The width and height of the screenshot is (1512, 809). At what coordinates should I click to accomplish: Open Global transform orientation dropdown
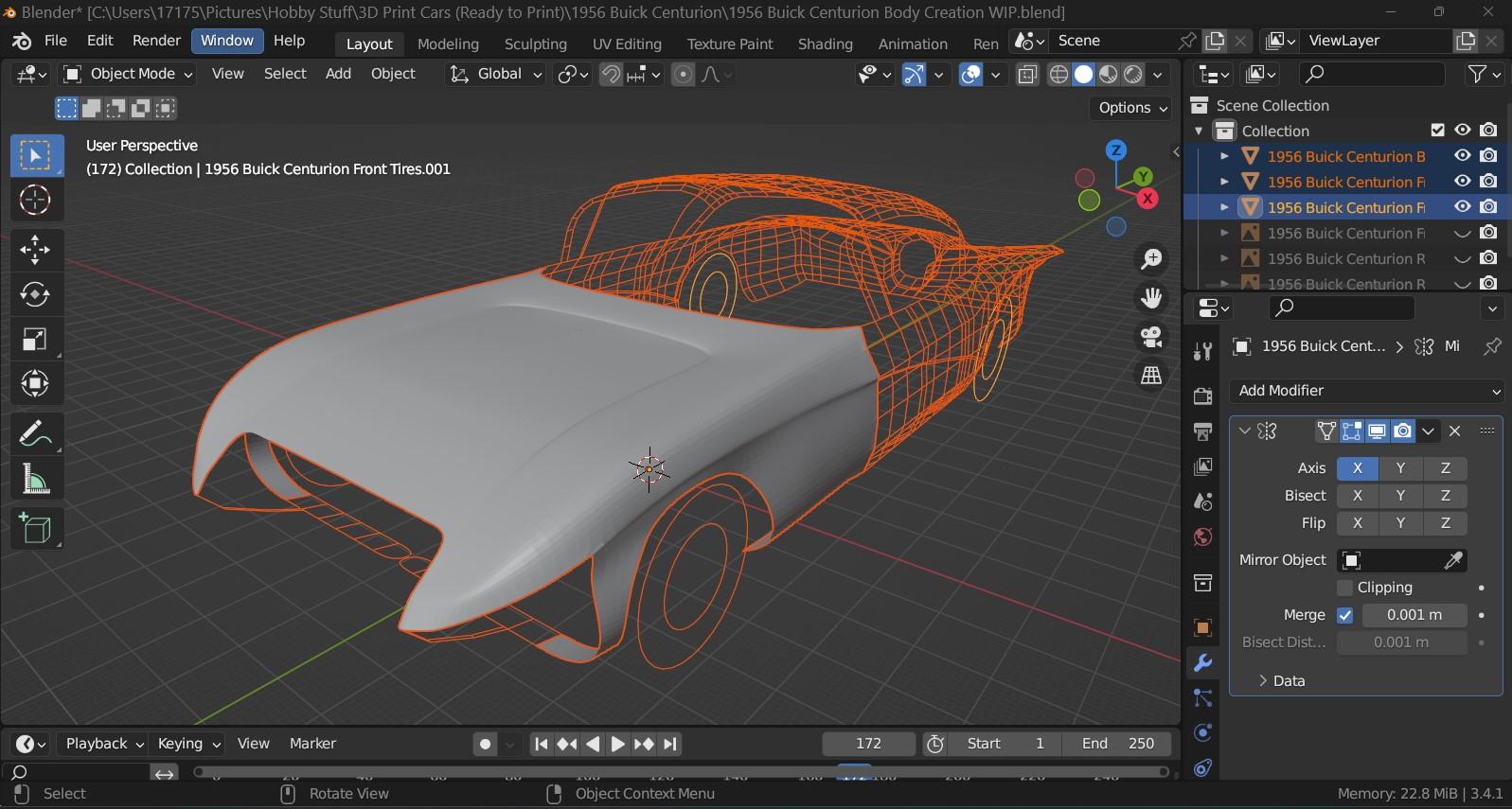(495, 74)
